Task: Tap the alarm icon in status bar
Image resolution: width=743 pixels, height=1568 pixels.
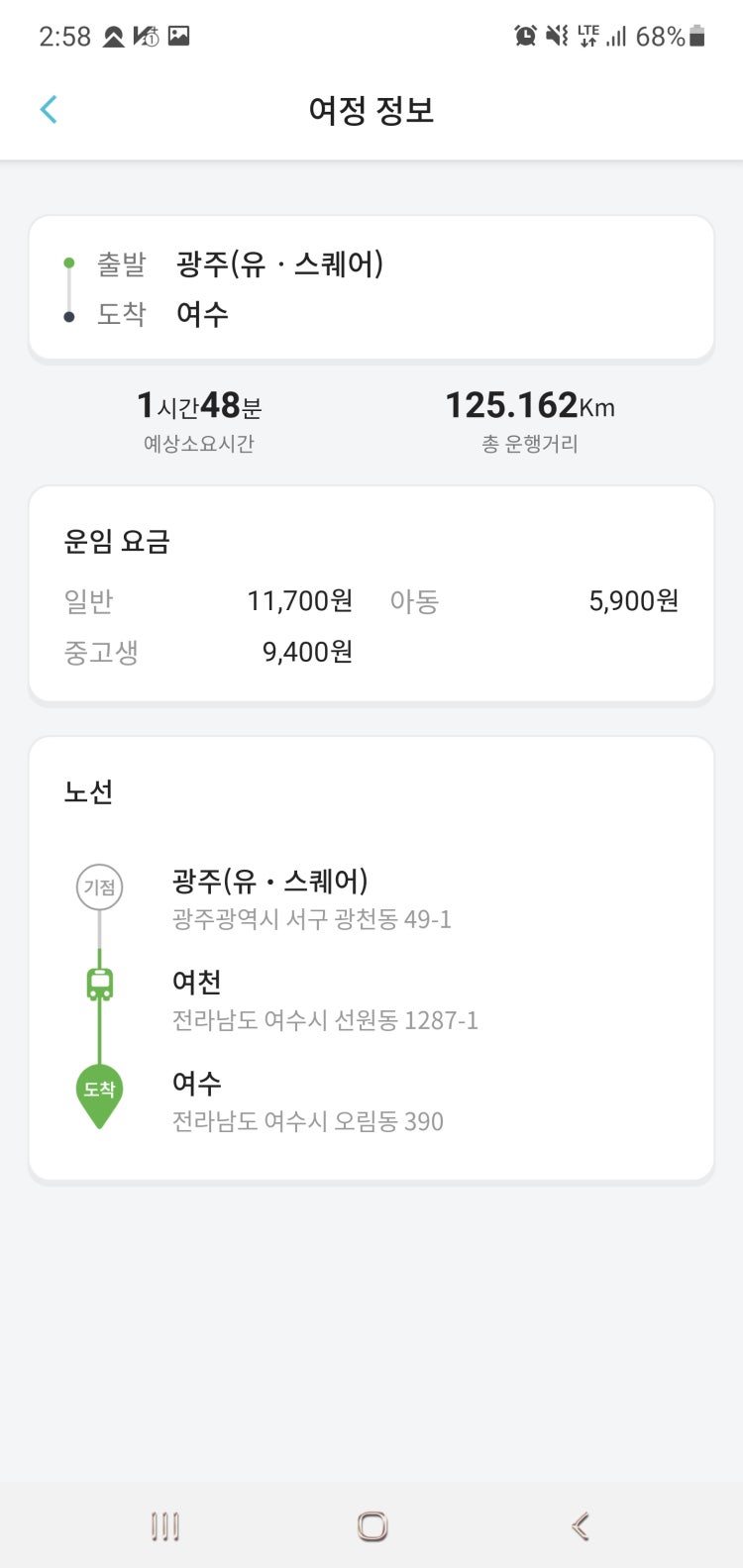Action: (x=525, y=37)
